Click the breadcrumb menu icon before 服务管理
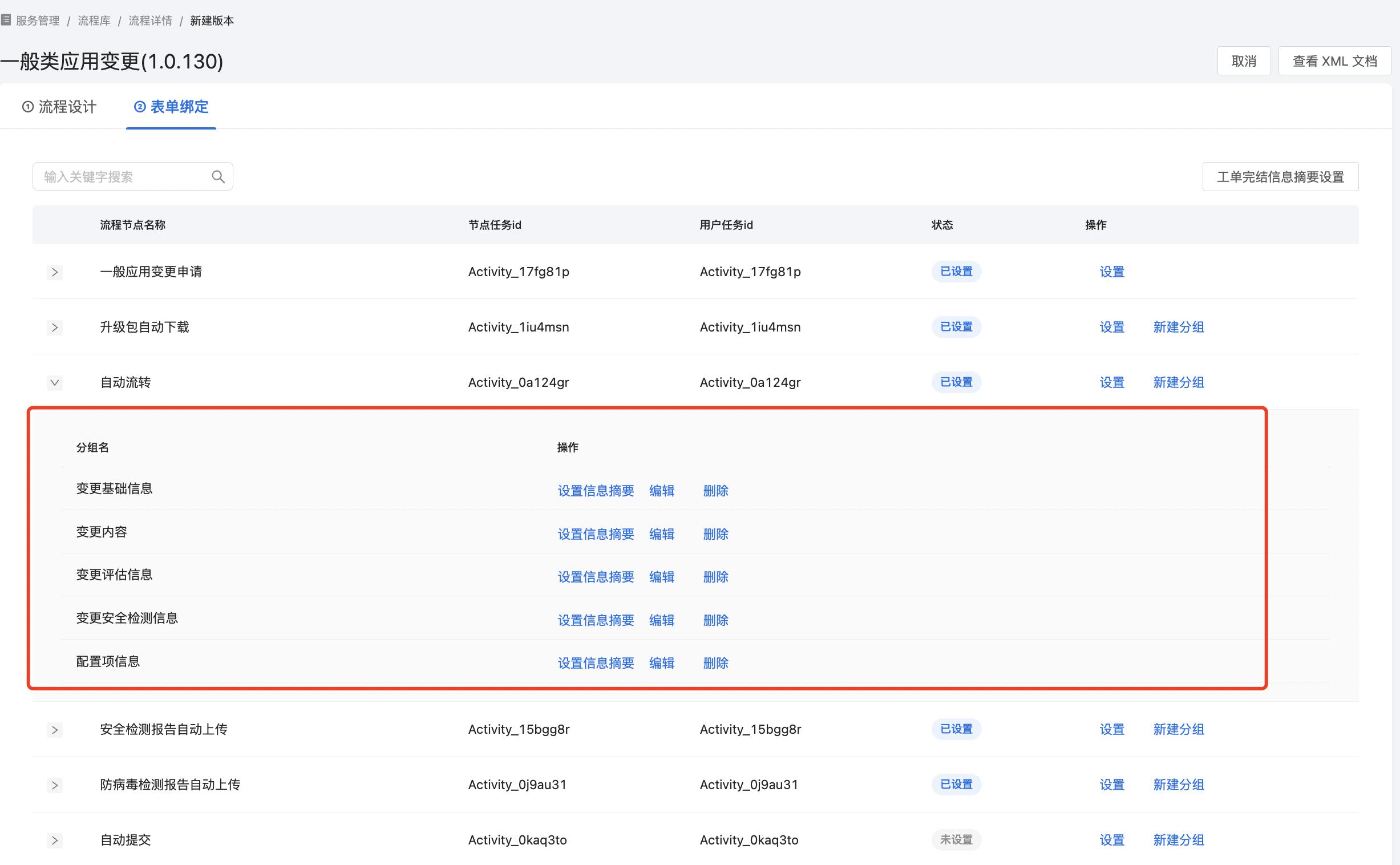Viewport: 1400px width, 865px height. (x=6, y=21)
